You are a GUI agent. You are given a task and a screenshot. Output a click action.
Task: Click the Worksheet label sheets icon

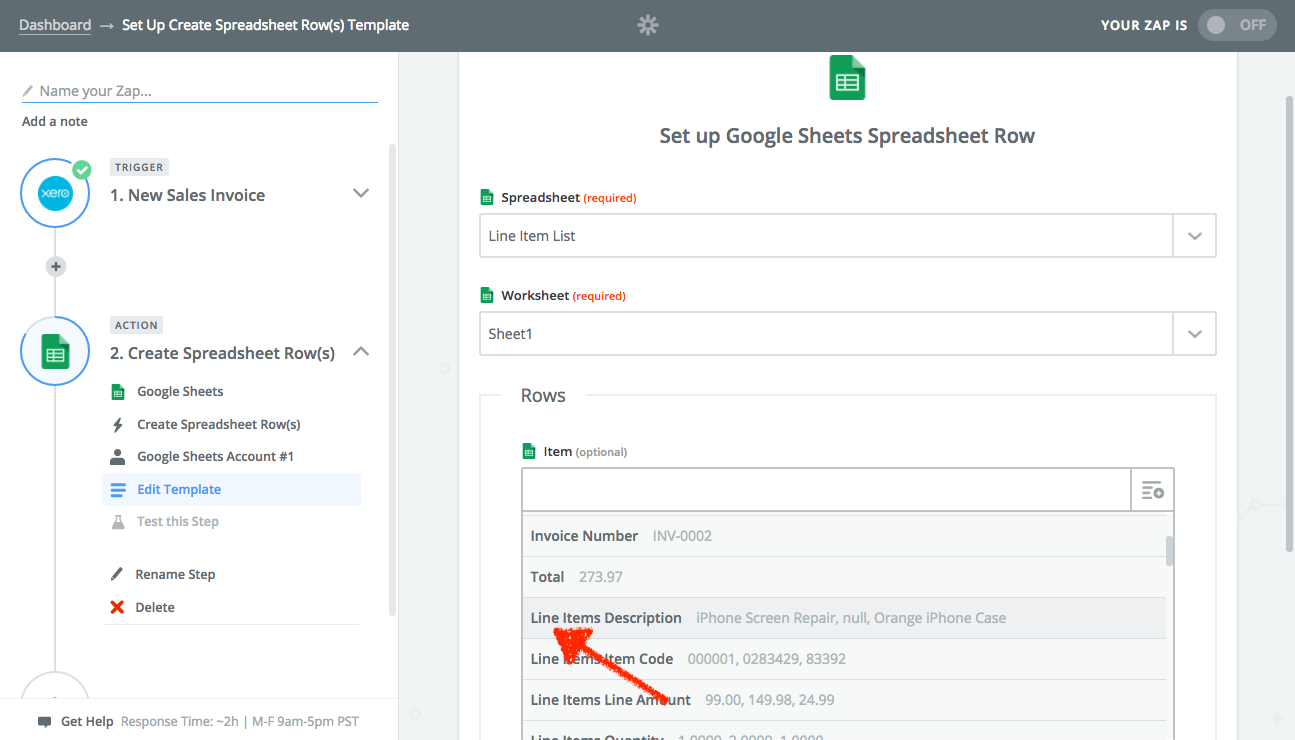point(487,295)
